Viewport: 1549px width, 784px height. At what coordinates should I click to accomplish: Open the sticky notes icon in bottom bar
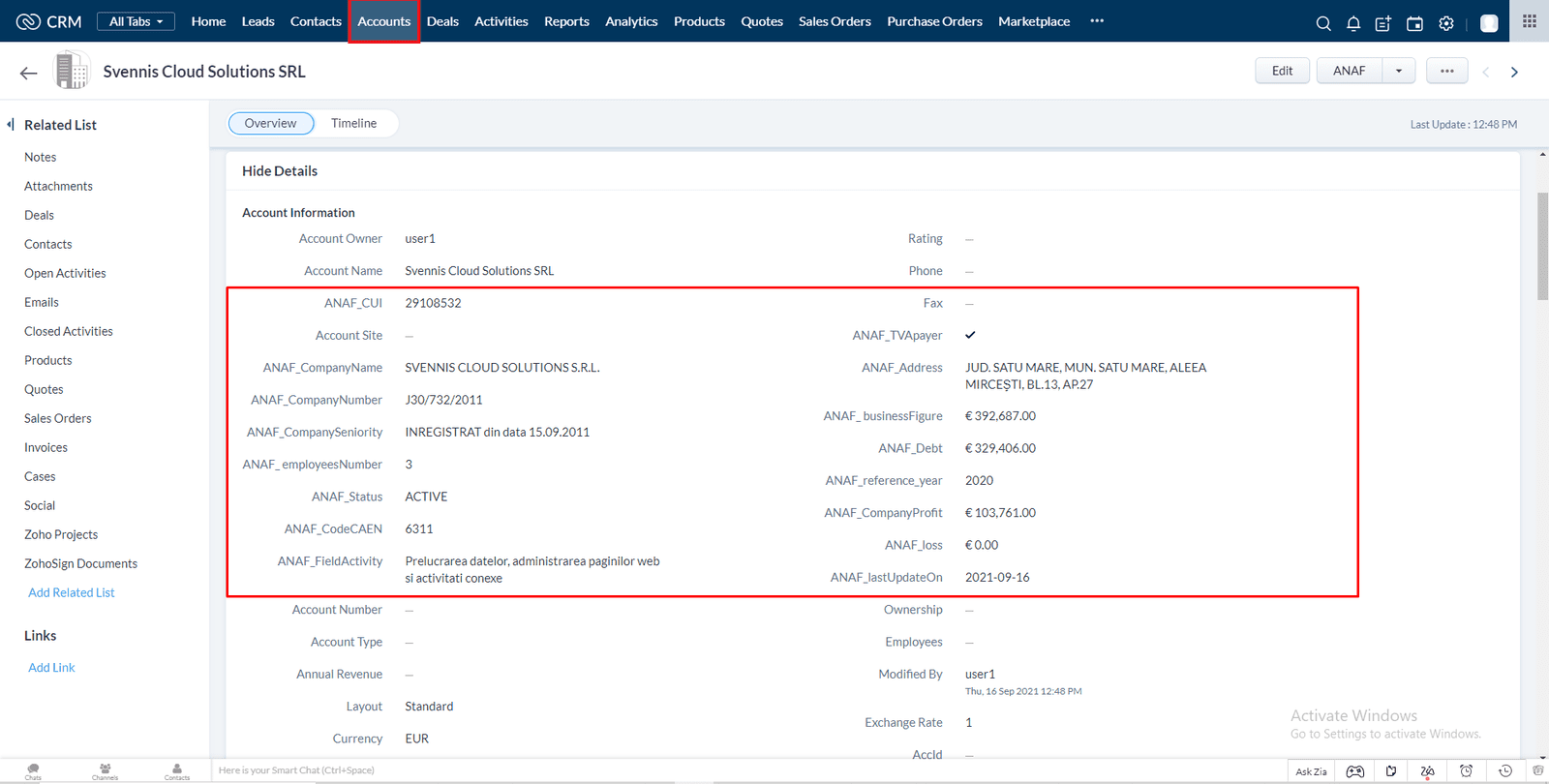pyautogui.click(x=1391, y=771)
